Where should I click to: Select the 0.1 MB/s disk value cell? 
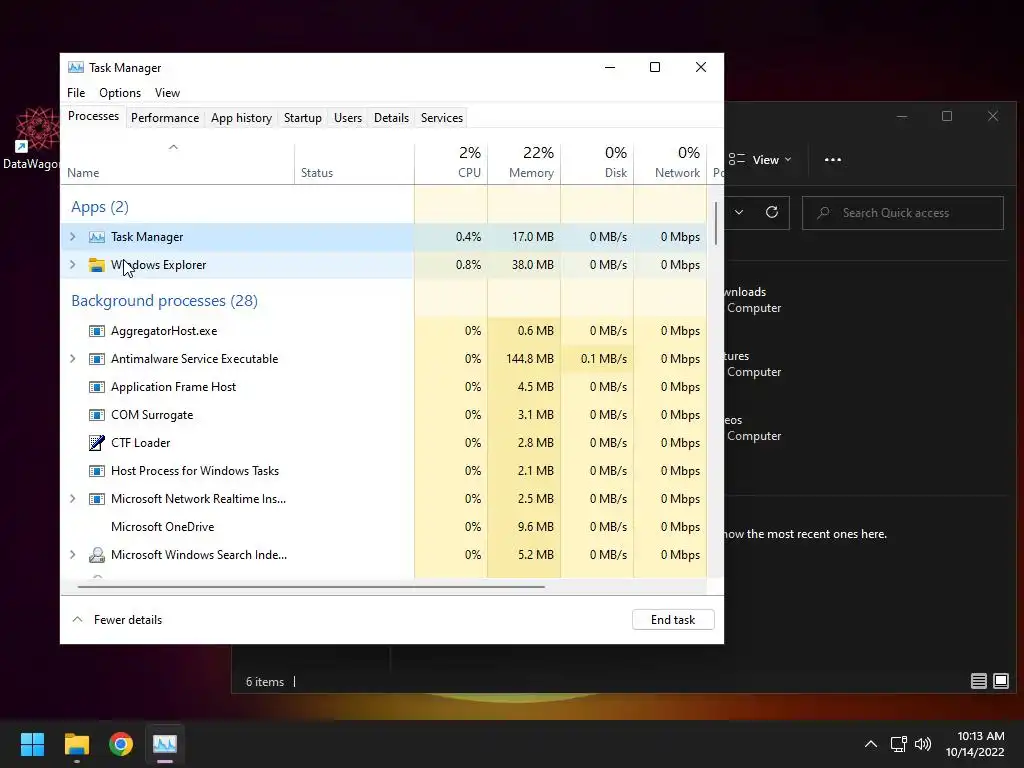pyautogui.click(x=598, y=359)
